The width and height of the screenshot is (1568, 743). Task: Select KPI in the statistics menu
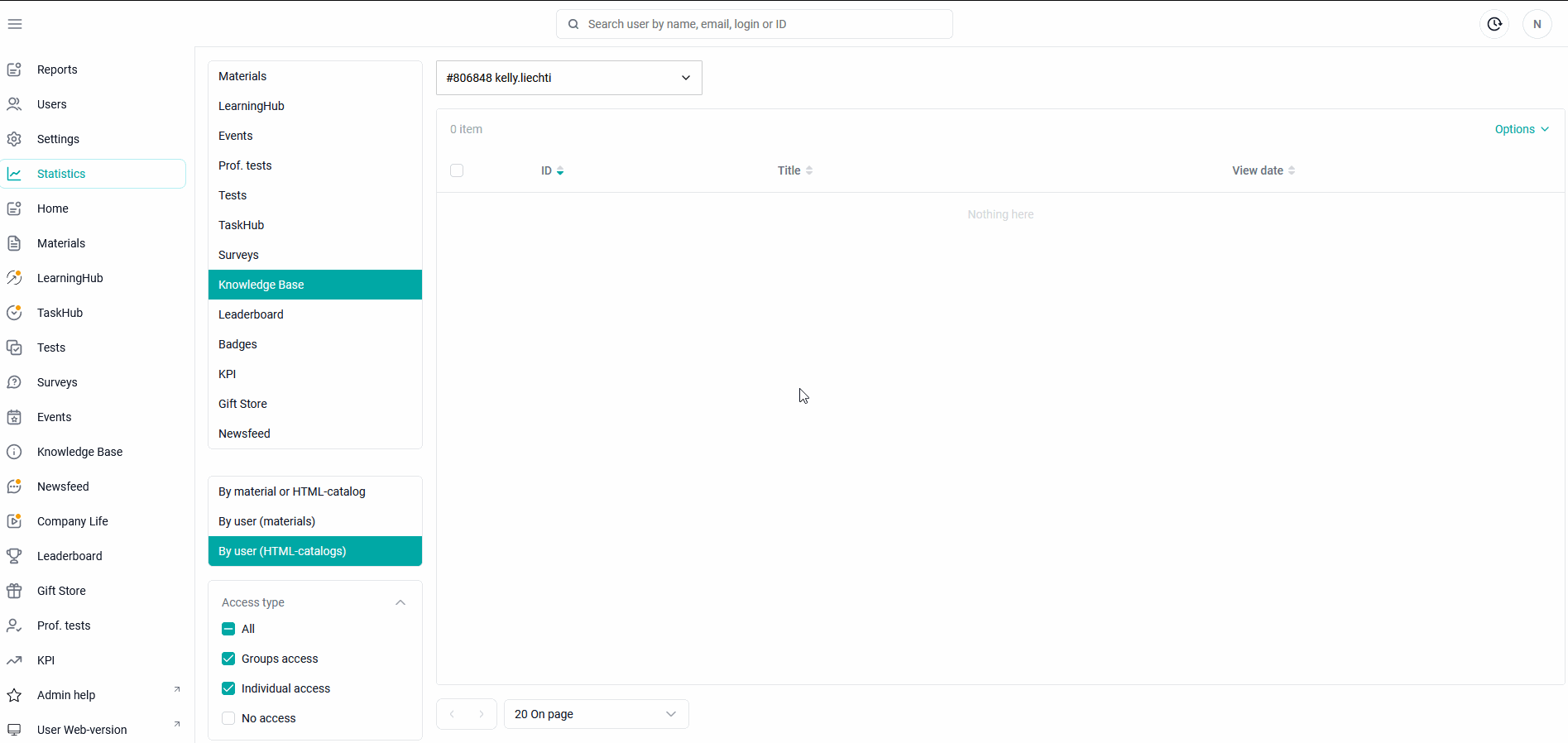click(x=315, y=374)
